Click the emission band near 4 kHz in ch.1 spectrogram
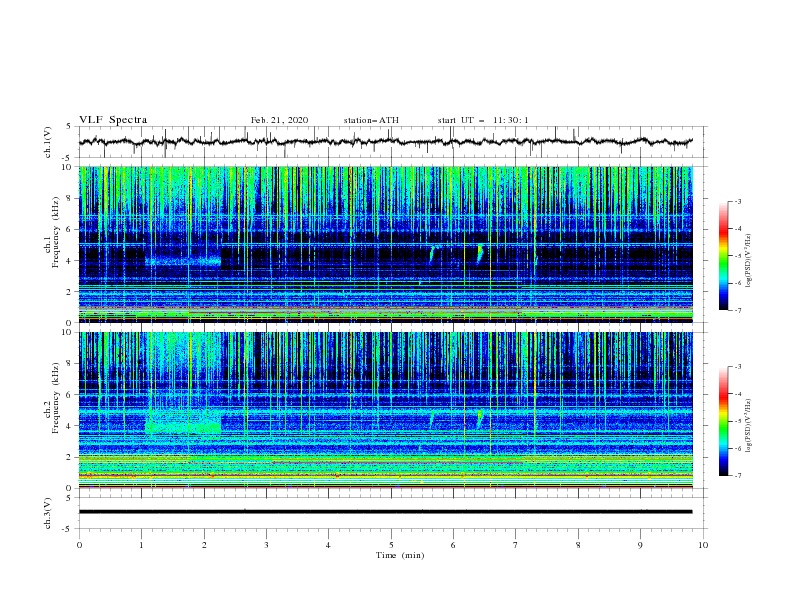Viewport: 792px width, 612px height. coord(183,261)
